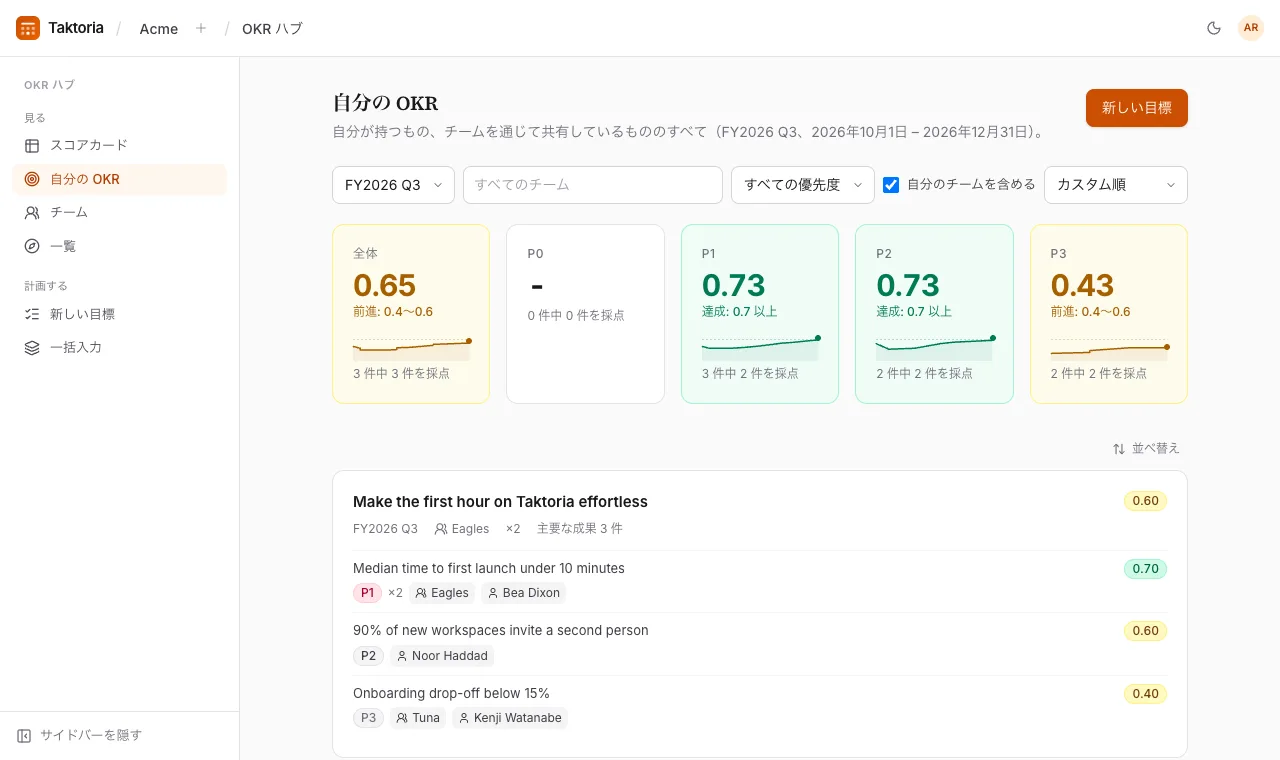
Task: Uncheck 自分のチームを含める checkbox
Action: click(x=891, y=185)
